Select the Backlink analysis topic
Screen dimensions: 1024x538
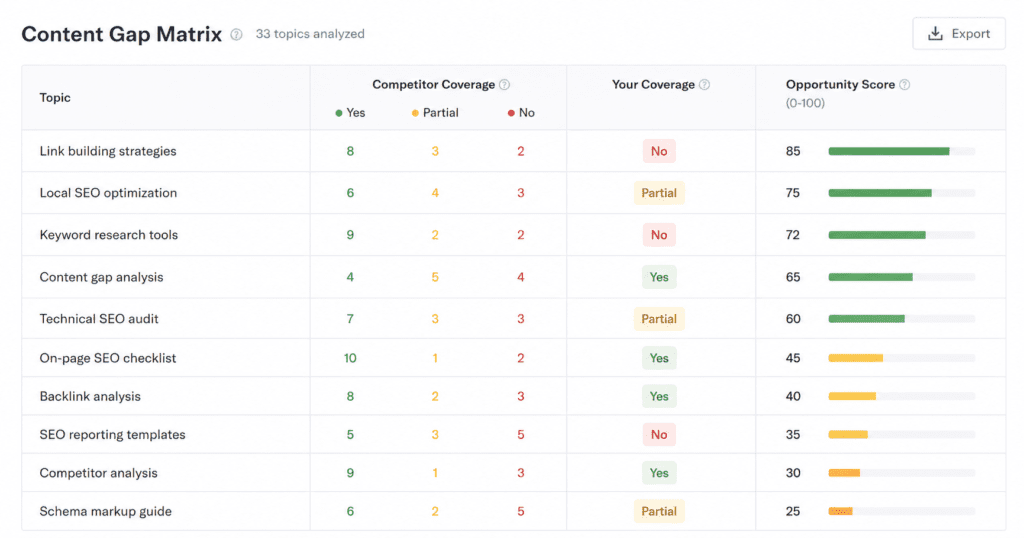[90, 397]
